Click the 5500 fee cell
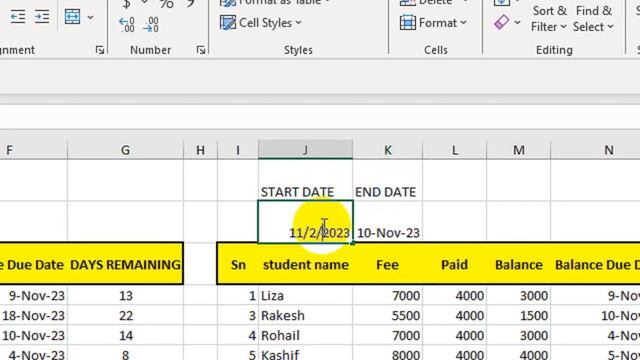Image resolution: width=640 pixels, height=360 pixels. [387, 315]
